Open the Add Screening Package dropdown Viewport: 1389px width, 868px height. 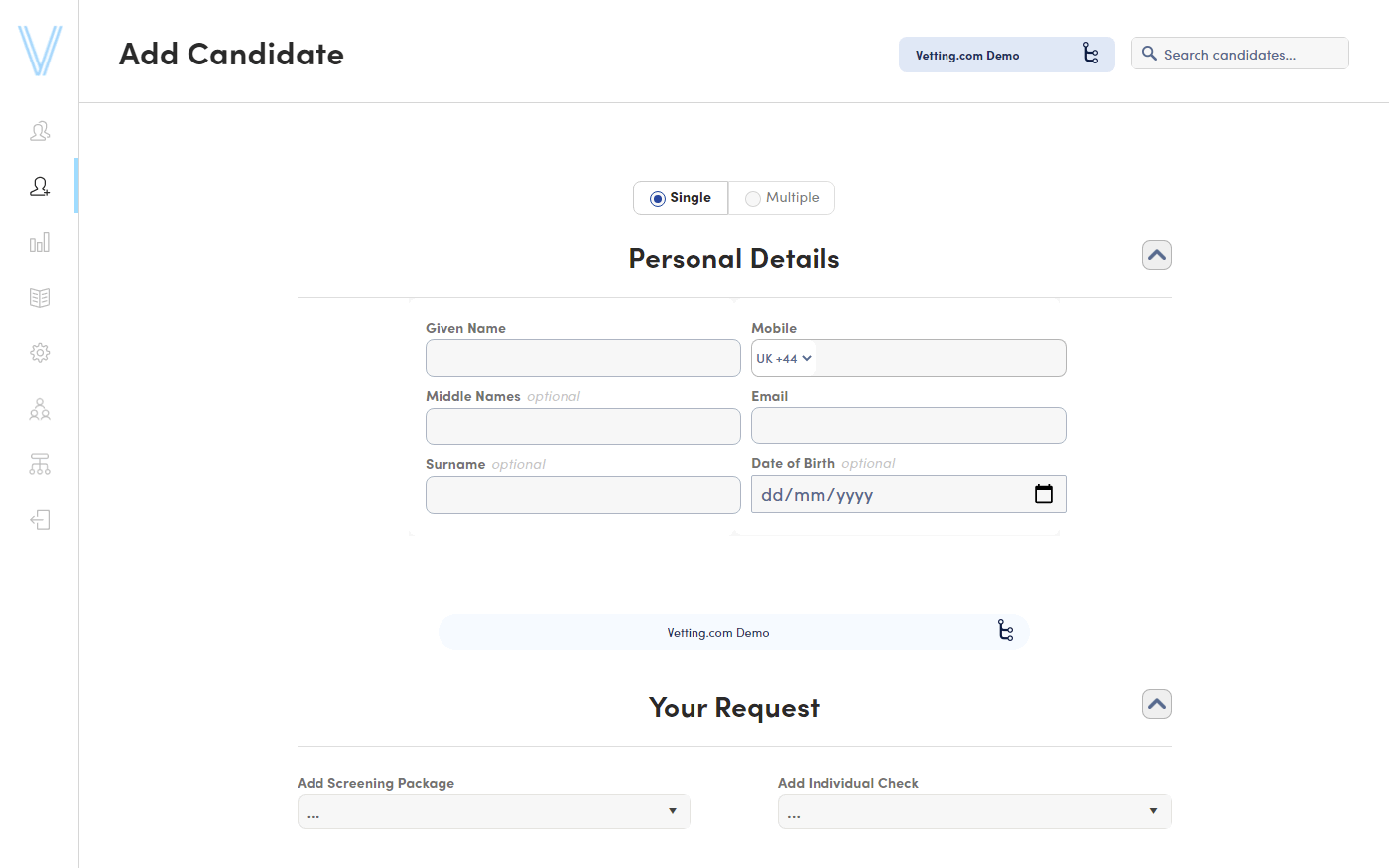coord(493,811)
